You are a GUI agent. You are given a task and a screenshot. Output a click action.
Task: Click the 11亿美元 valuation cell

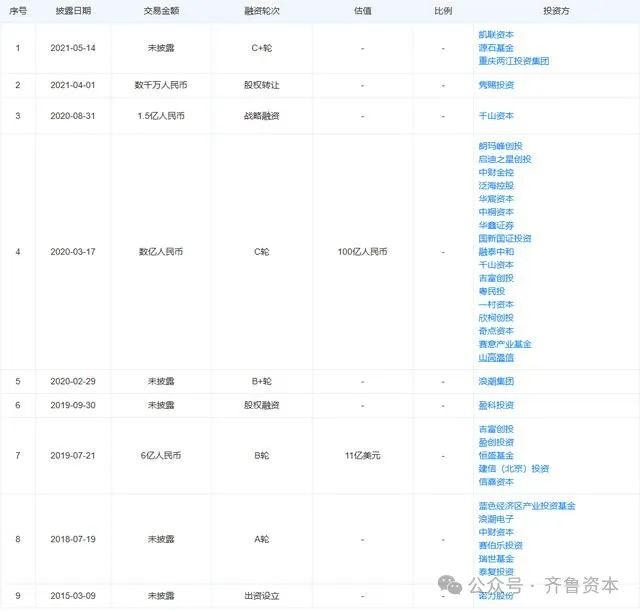click(x=362, y=456)
